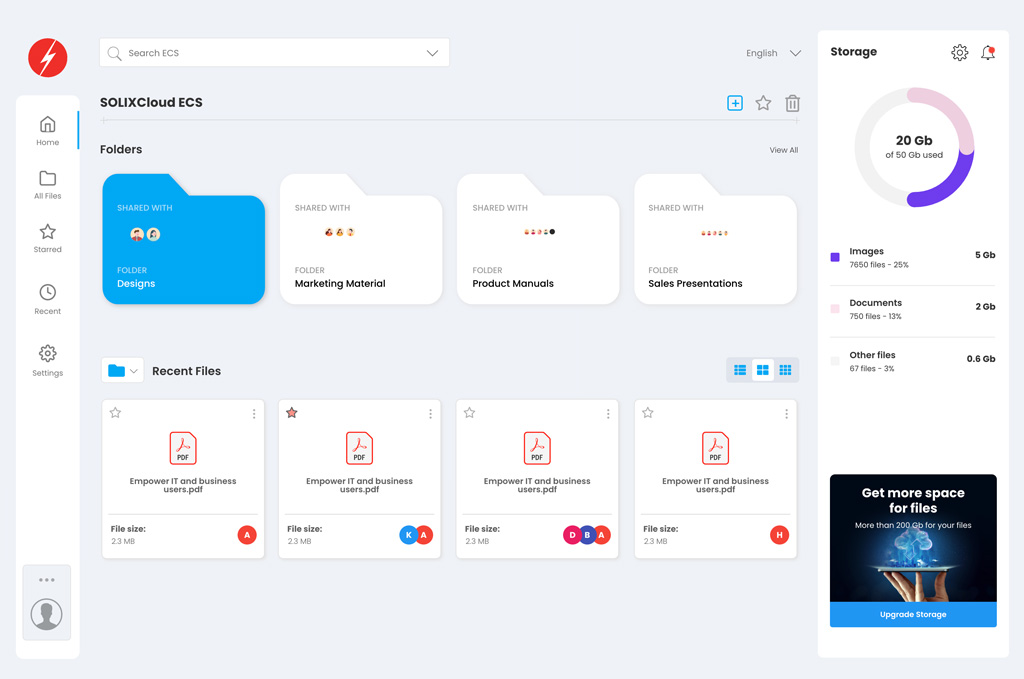Click the red H user avatar
The height and width of the screenshot is (679, 1024).
pyautogui.click(x=779, y=535)
